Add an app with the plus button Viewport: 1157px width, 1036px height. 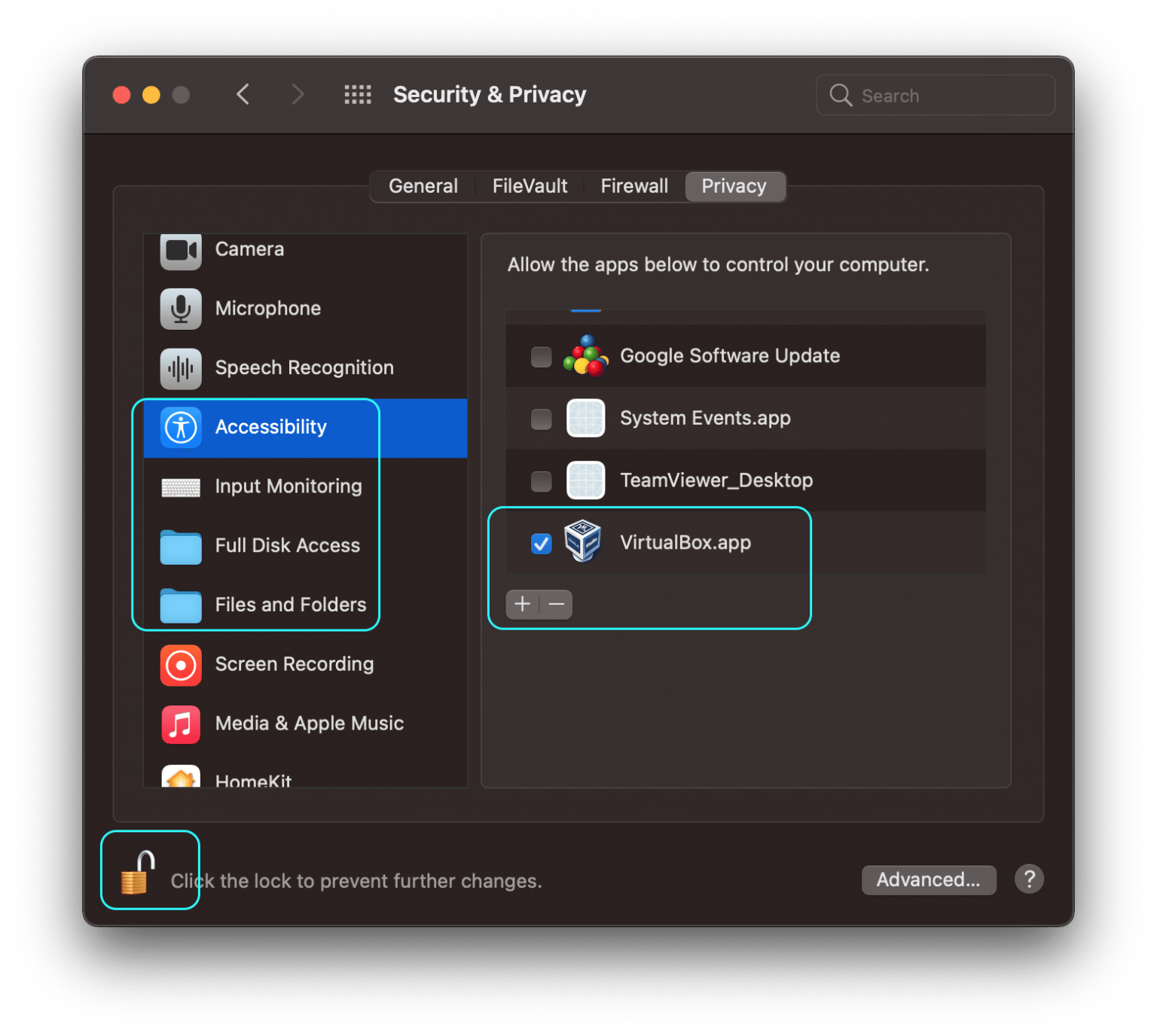click(523, 604)
